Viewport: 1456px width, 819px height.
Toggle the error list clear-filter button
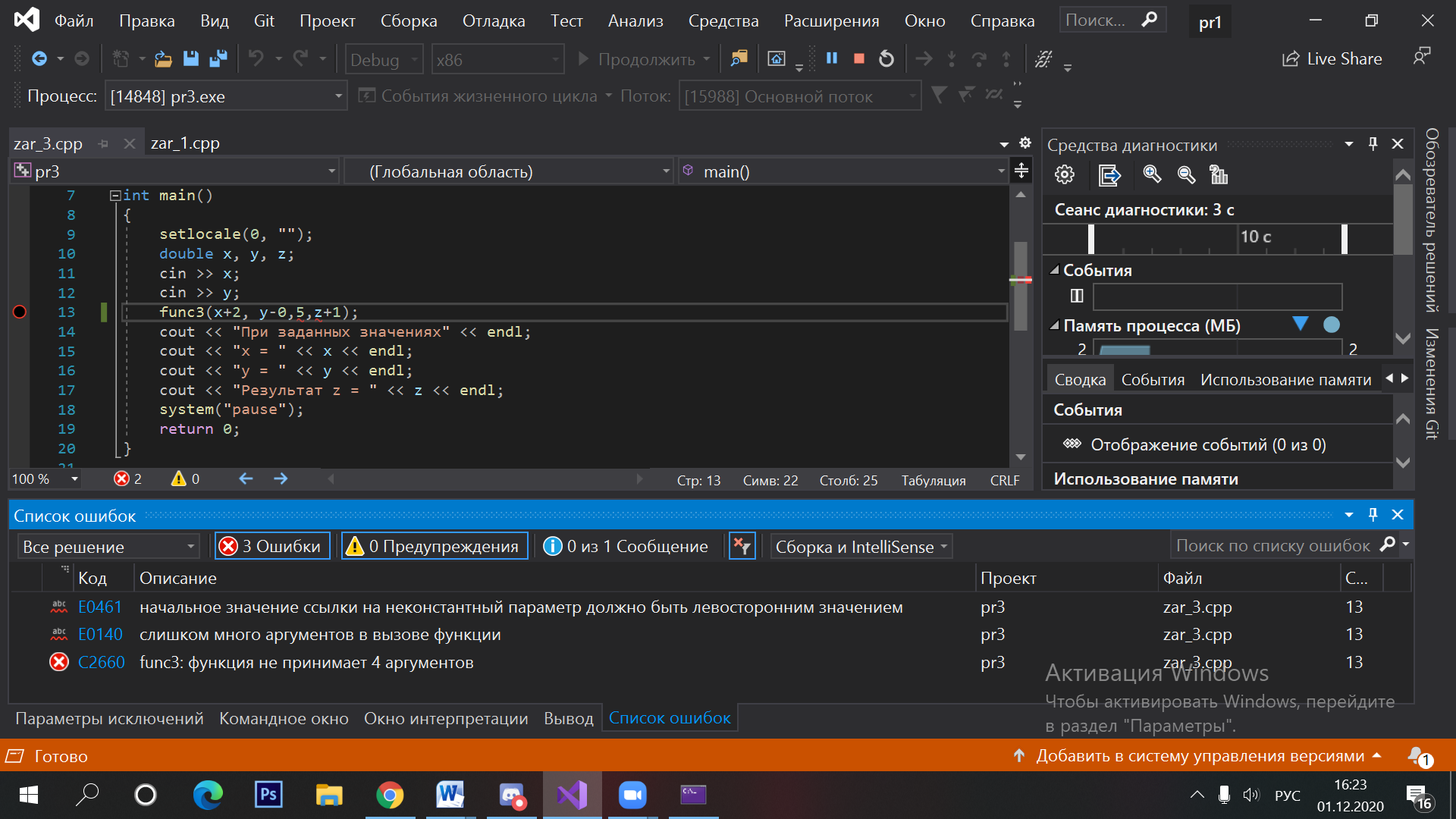742,546
